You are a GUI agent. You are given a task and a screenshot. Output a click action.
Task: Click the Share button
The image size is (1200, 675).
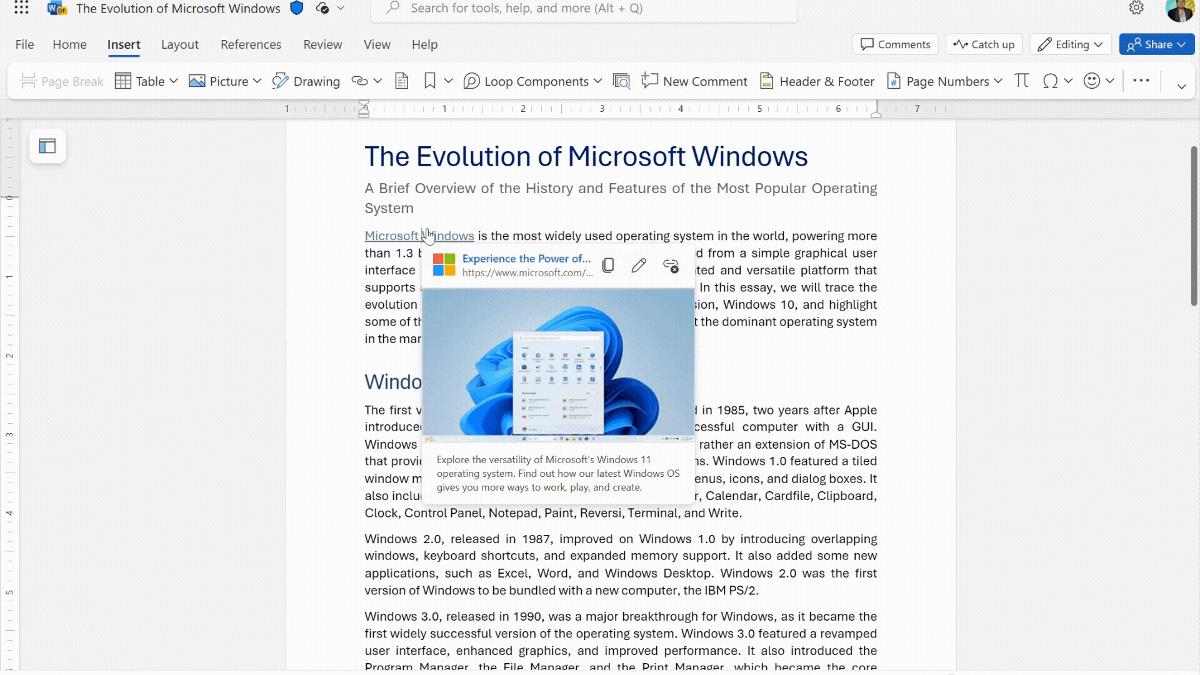point(1156,44)
